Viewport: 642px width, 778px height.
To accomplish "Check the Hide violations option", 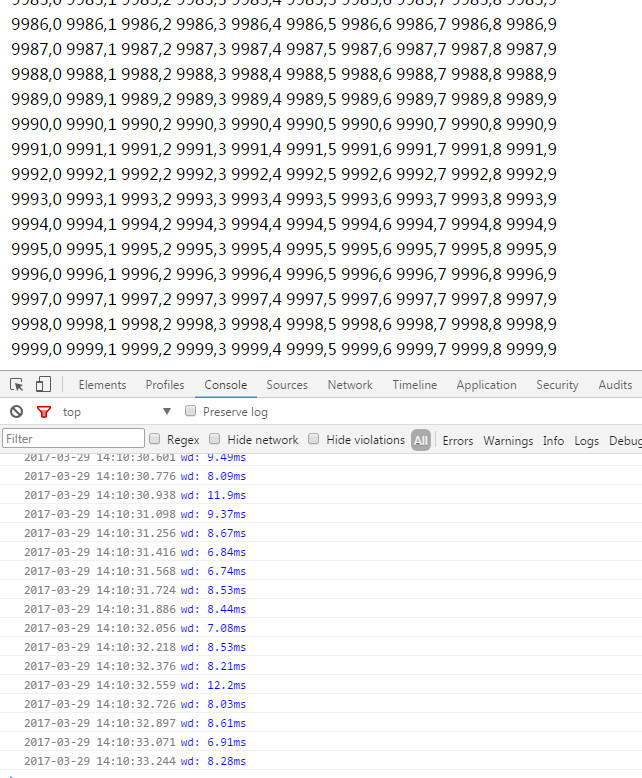I will (314, 439).
